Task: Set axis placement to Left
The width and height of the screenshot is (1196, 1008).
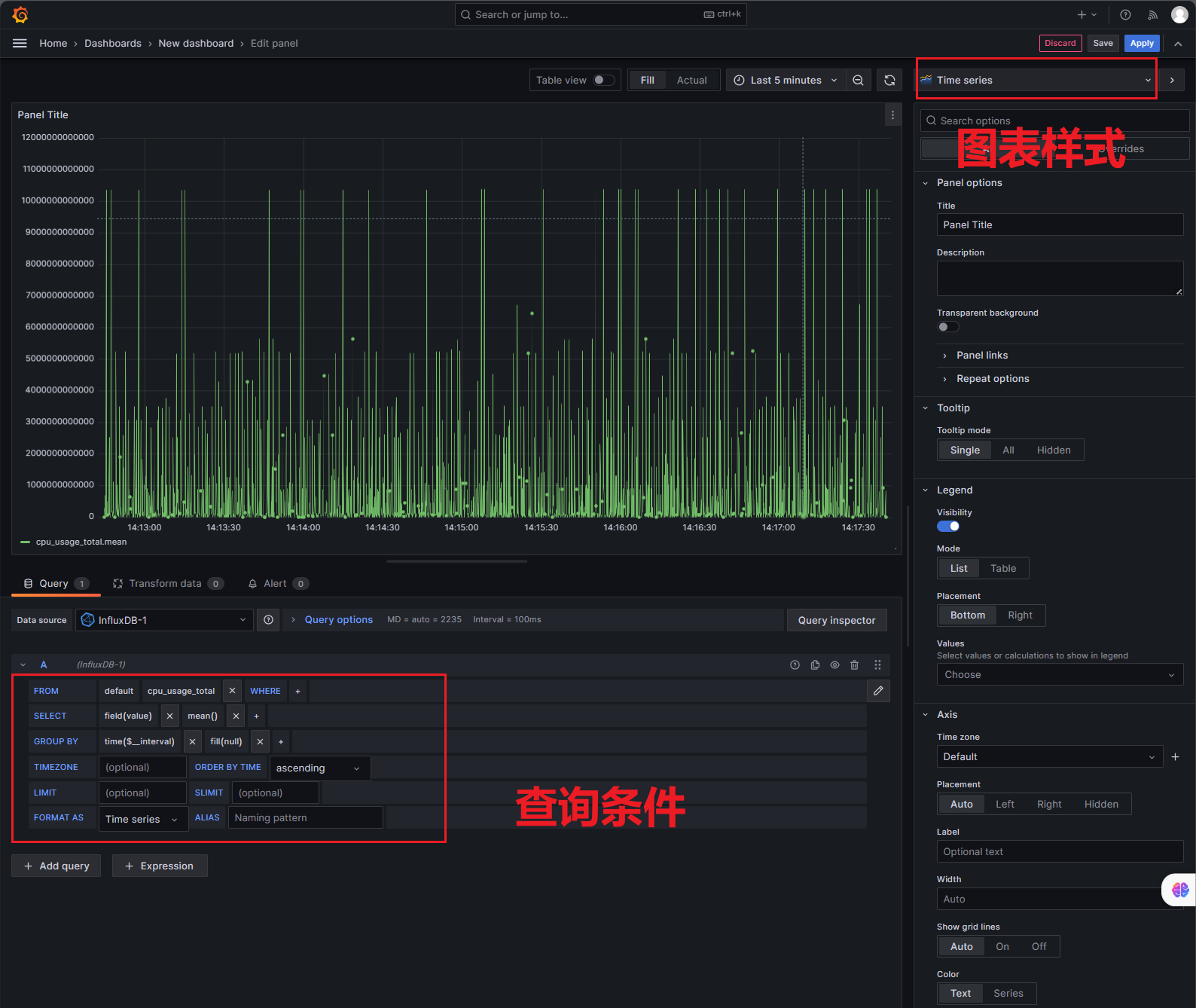Action: coord(1005,804)
